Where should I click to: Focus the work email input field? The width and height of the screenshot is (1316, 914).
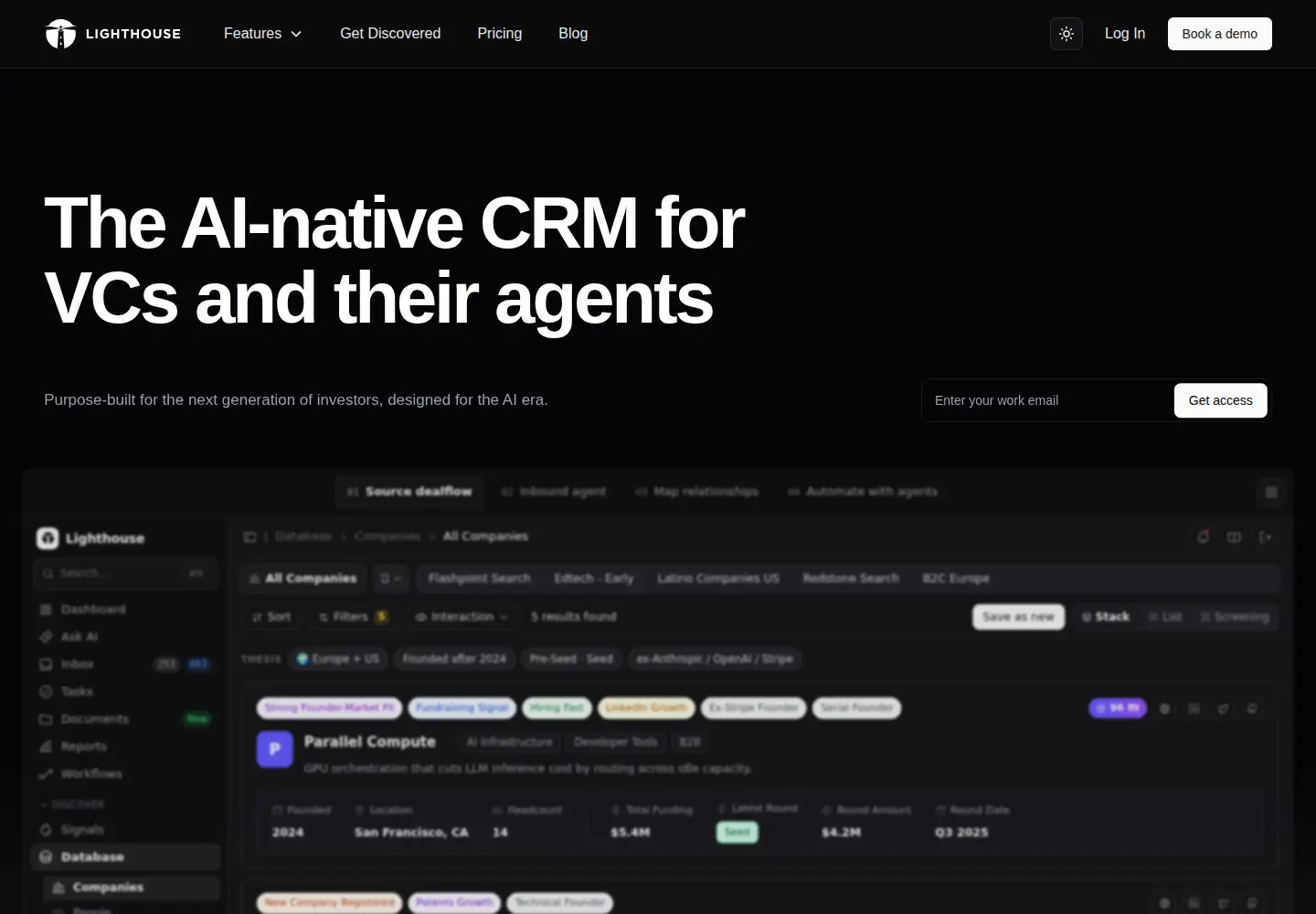[1047, 400]
